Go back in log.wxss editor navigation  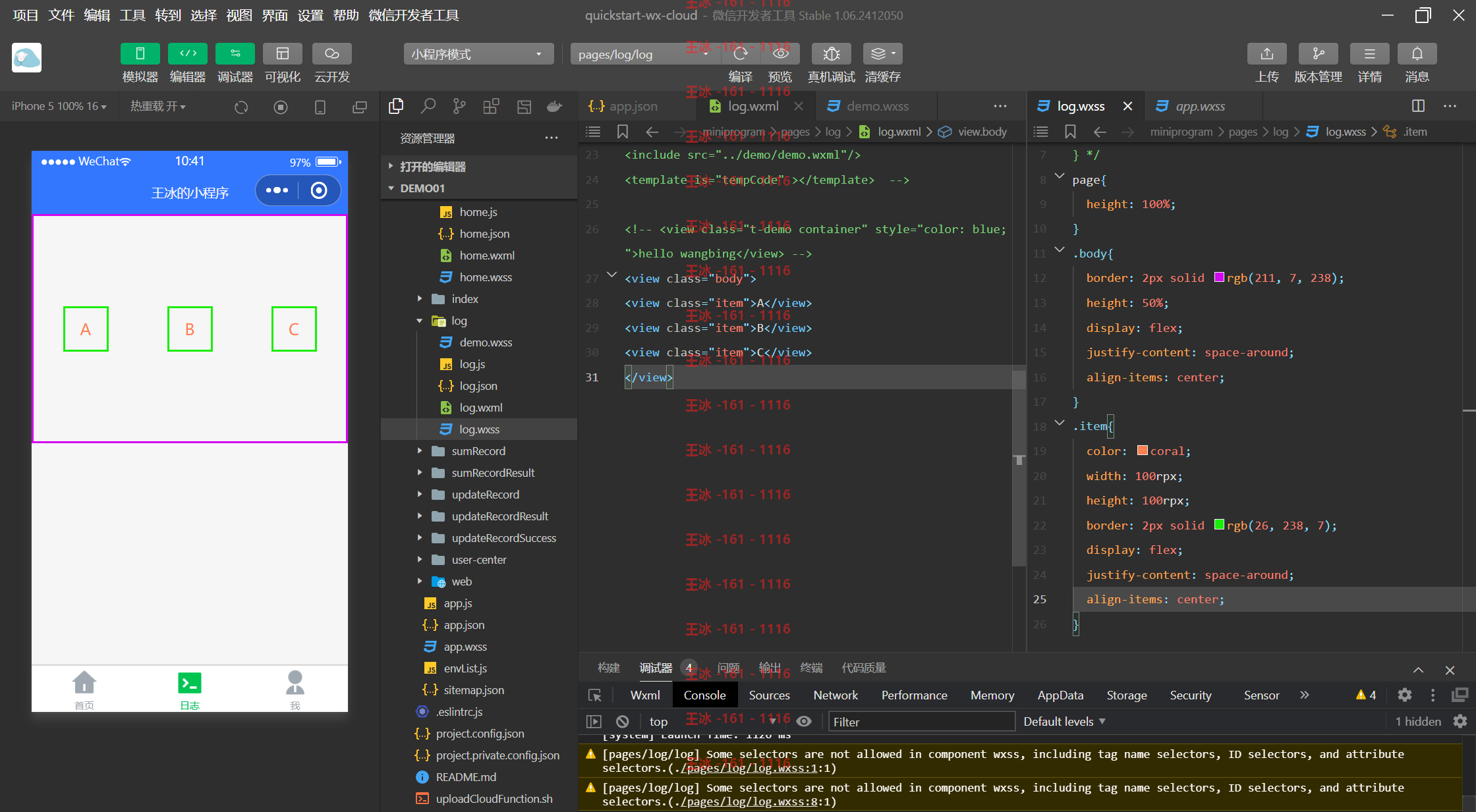[1100, 132]
